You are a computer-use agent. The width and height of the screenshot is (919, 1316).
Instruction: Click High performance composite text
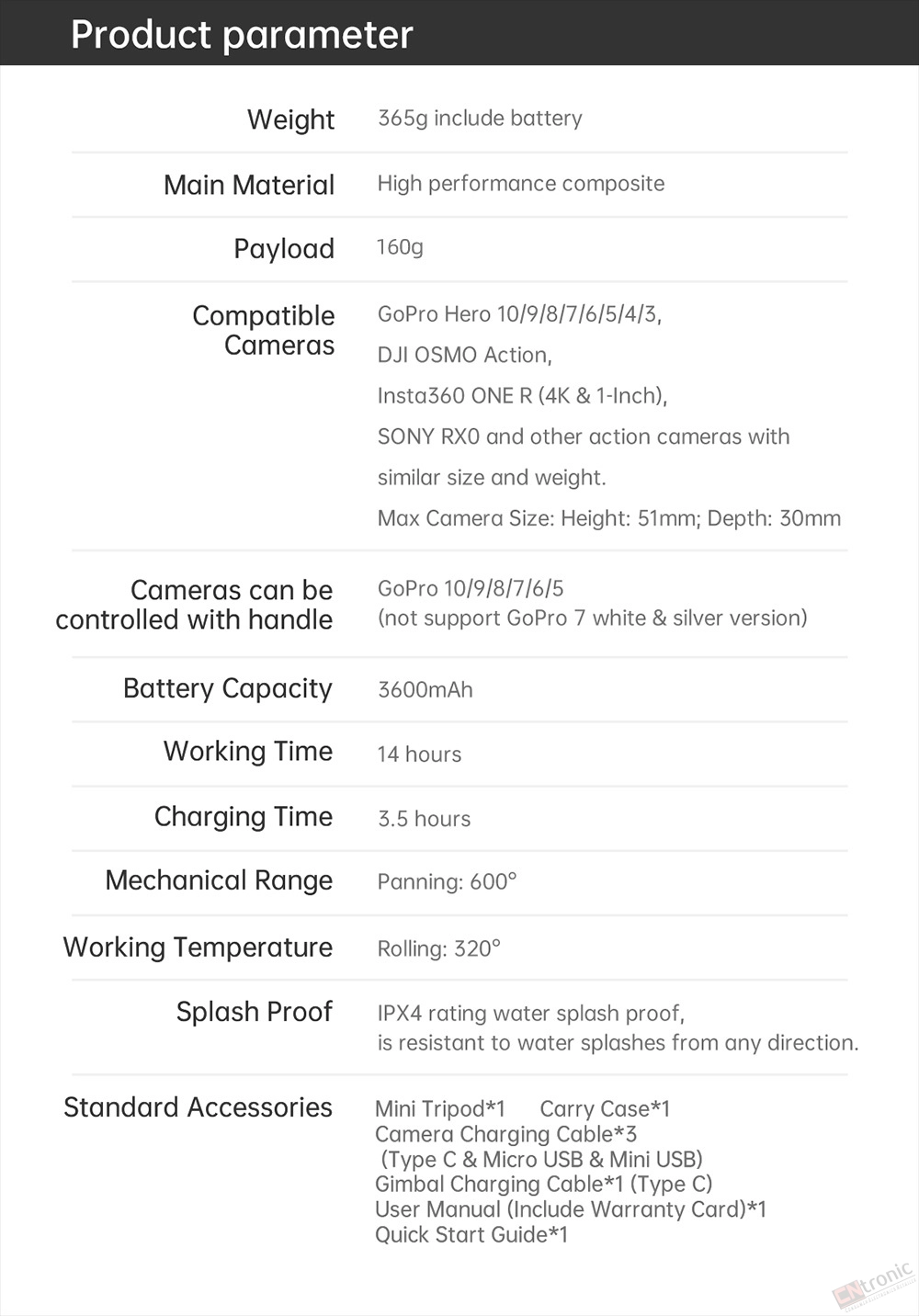click(521, 184)
